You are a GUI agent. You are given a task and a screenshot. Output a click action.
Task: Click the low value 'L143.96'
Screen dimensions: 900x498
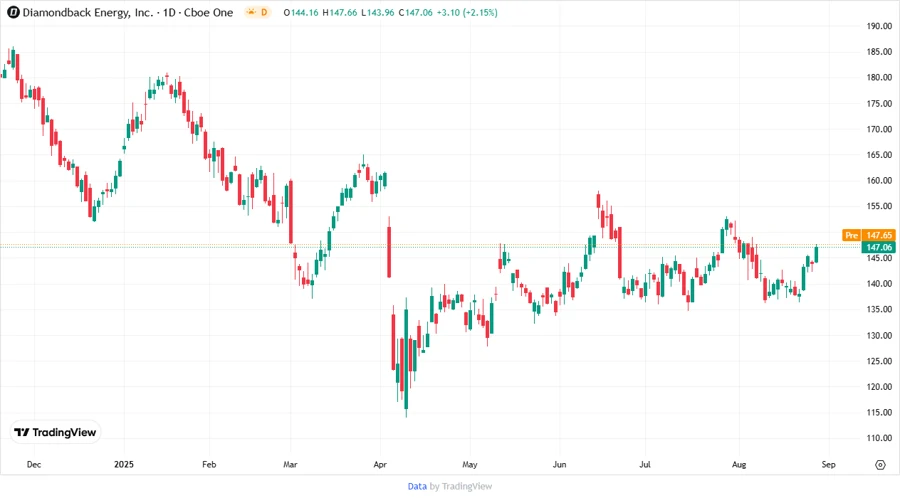pyautogui.click(x=378, y=12)
